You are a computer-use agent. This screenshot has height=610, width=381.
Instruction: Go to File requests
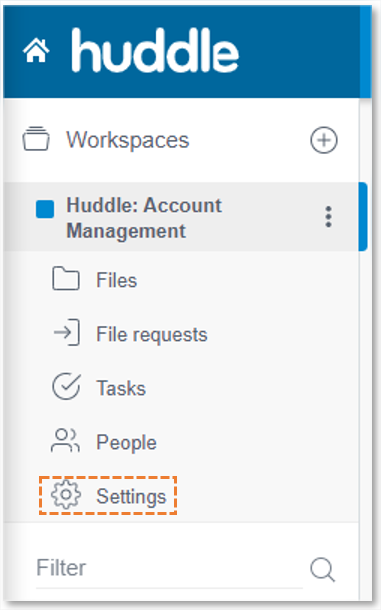point(152,335)
